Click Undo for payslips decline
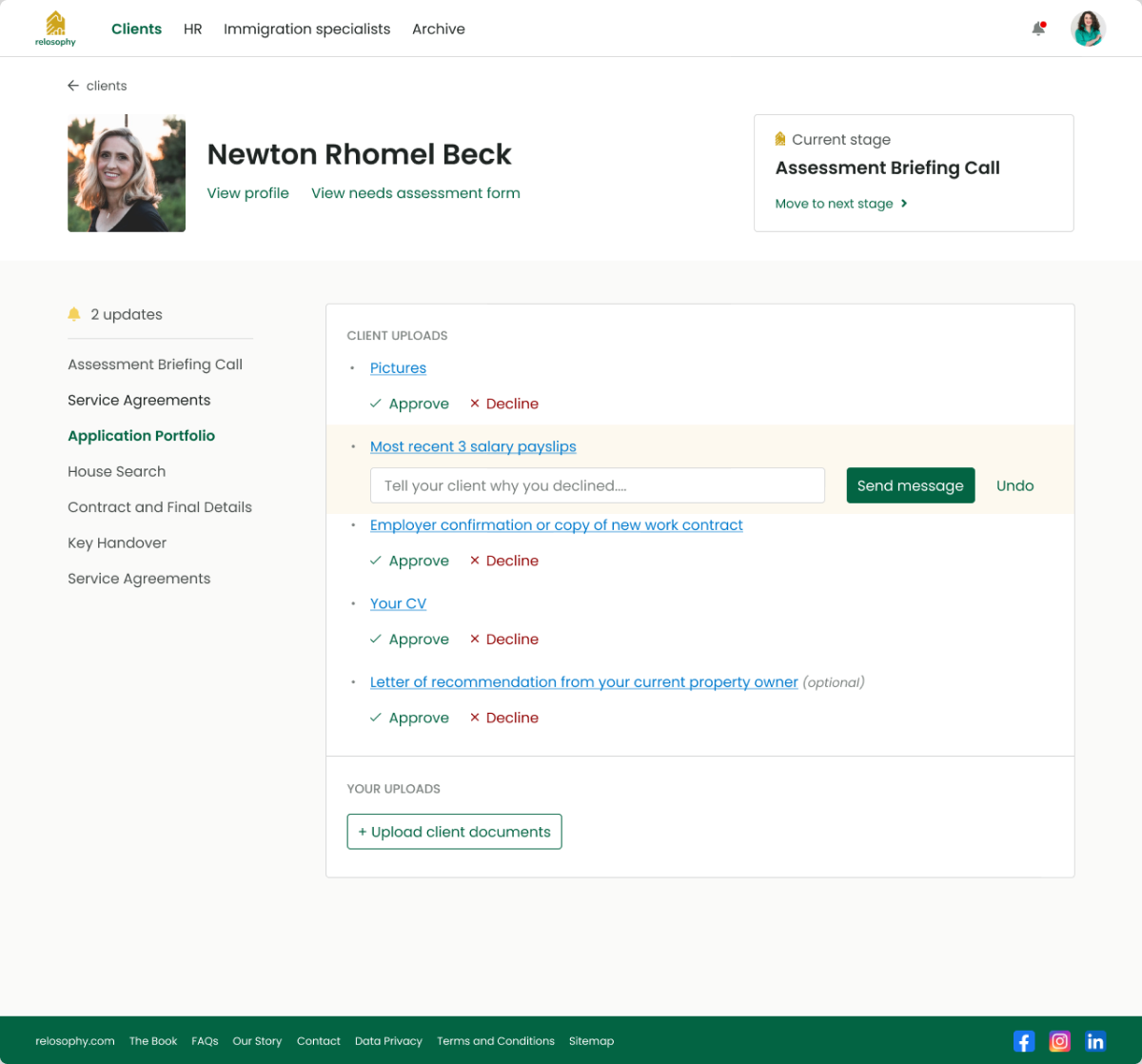This screenshot has width=1142, height=1064. [1014, 485]
